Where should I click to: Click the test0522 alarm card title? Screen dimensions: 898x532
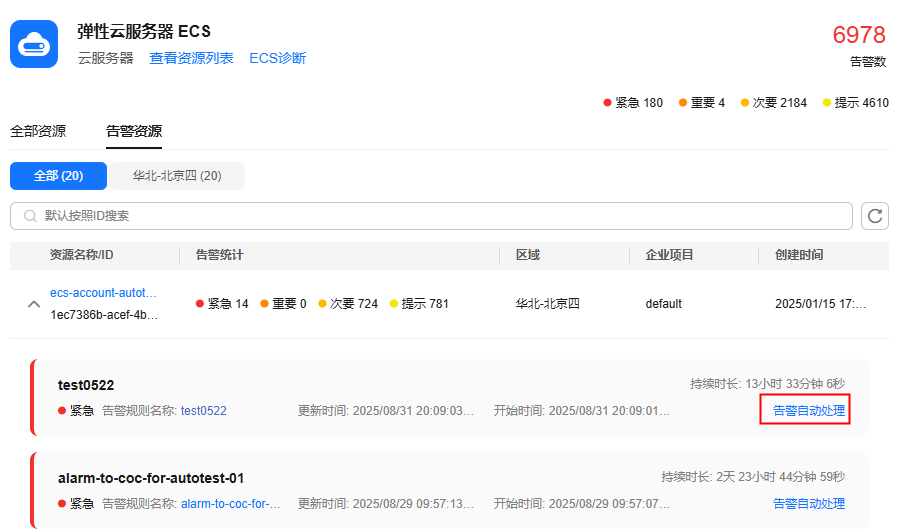click(86, 385)
